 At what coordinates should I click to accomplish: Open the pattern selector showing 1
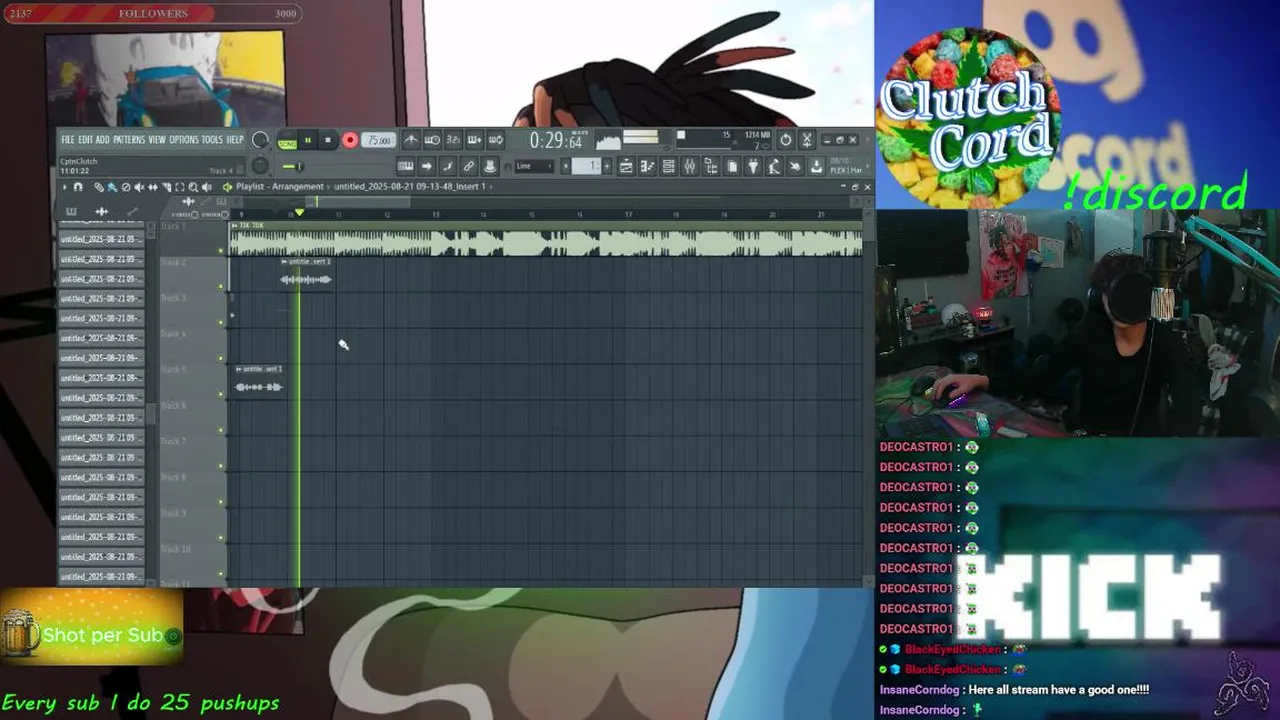586,166
